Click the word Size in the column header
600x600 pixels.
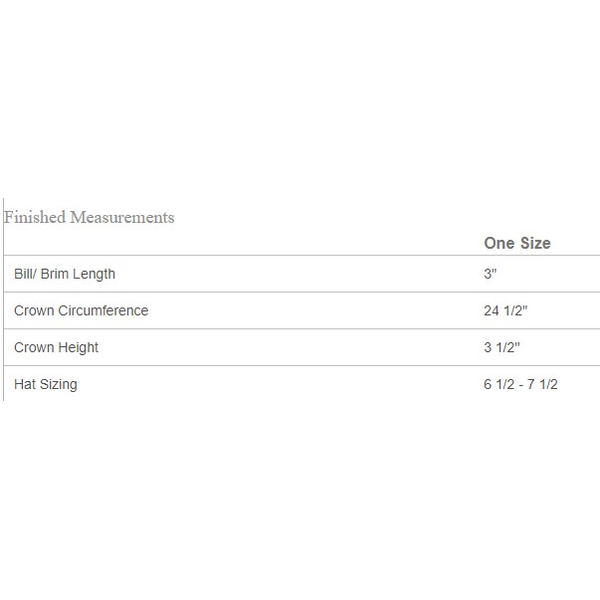[x=535, y=243]
